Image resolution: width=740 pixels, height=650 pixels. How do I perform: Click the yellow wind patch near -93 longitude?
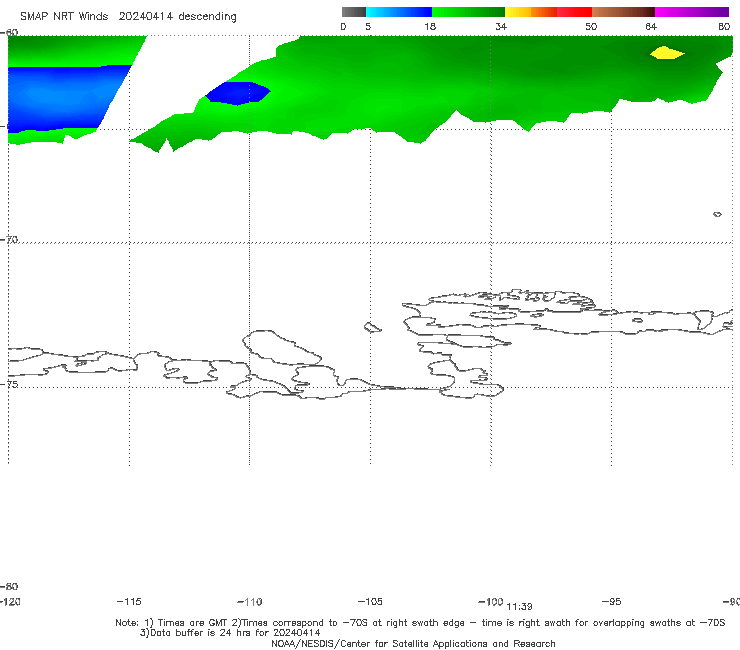[x=667, y=53]
